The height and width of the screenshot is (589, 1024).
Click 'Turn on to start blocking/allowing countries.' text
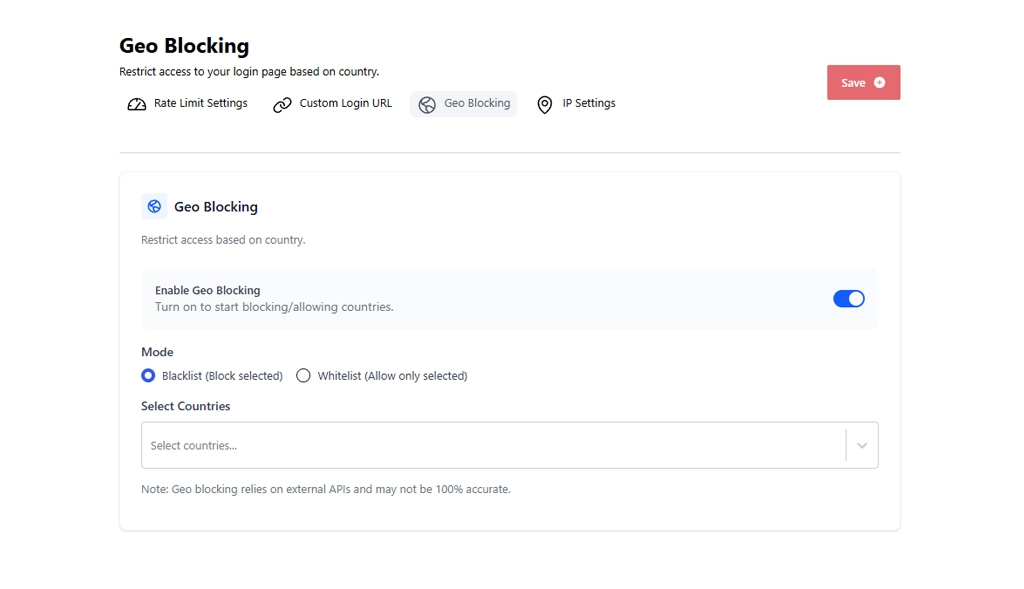click(x=274, y=307)
